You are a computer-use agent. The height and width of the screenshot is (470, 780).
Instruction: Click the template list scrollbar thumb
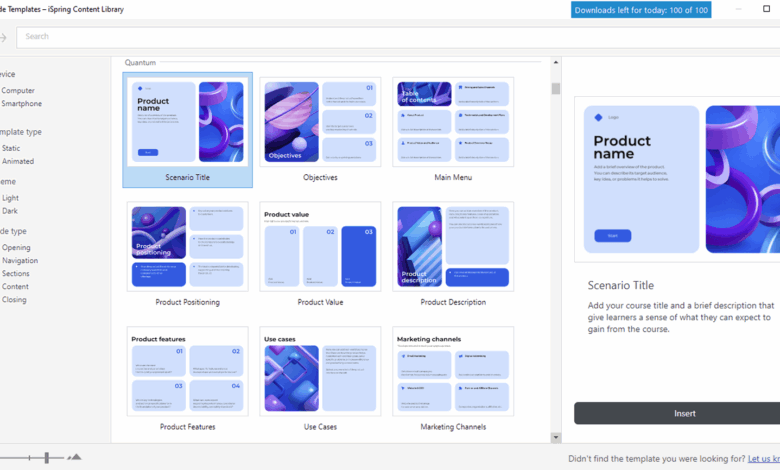point(556,89)
